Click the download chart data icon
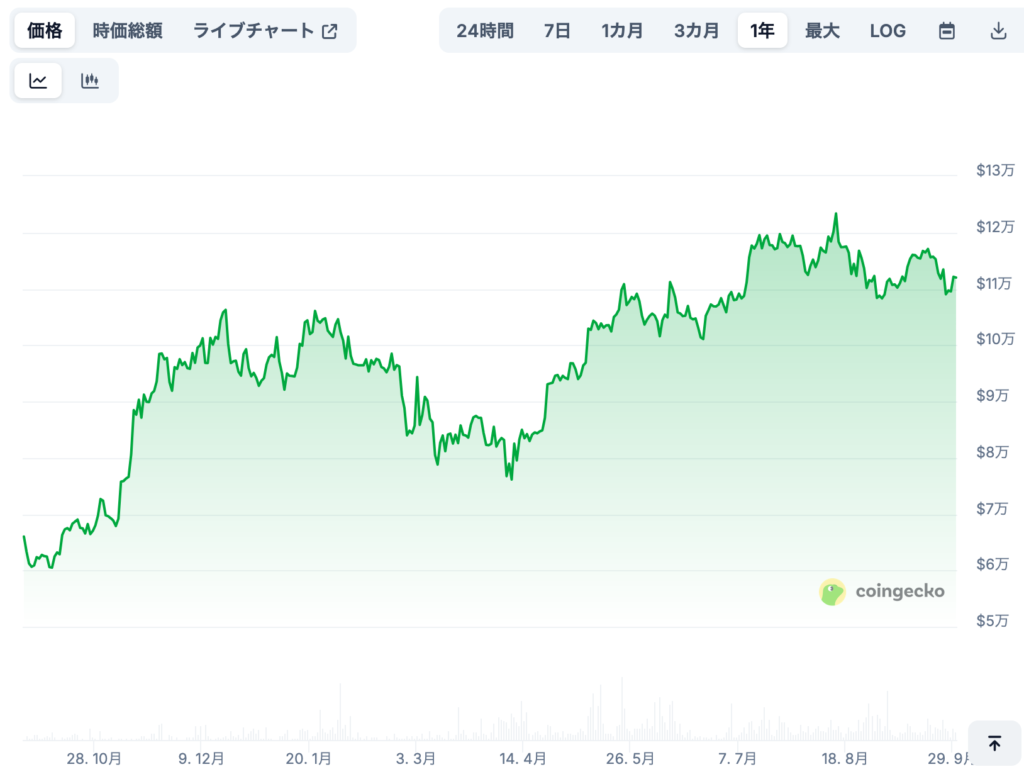The height and width of the screenshot is (779, 1024). 997,31
